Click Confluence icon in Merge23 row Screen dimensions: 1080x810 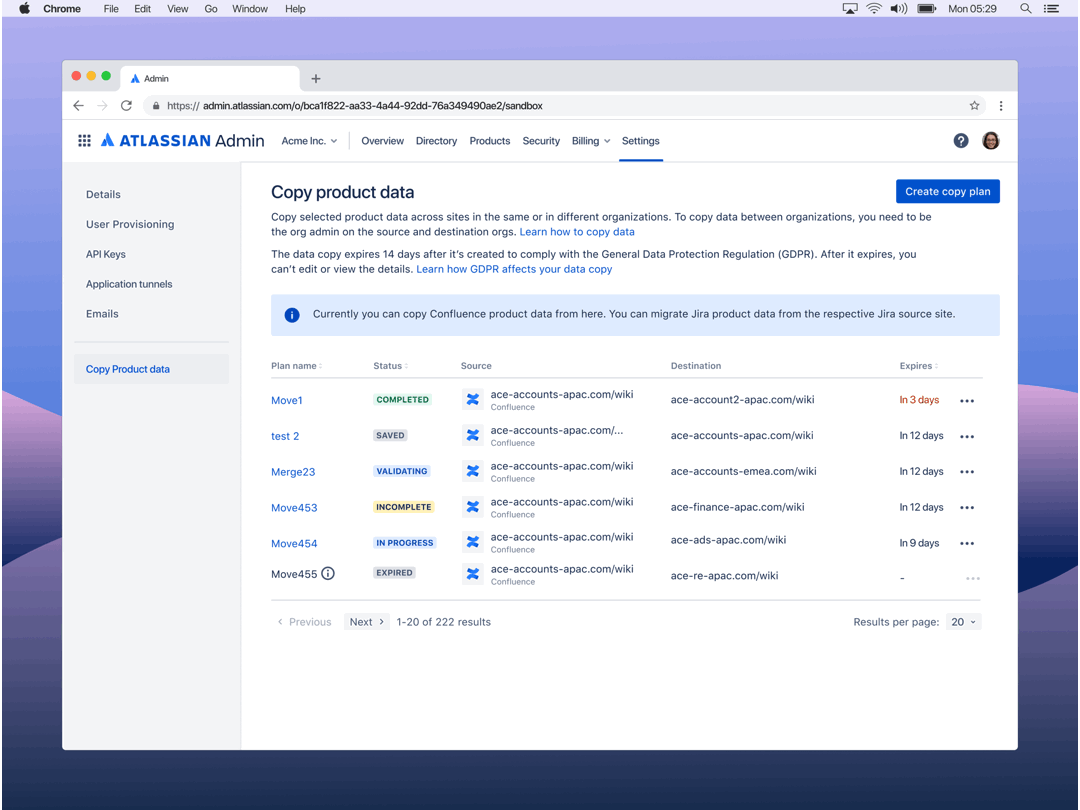point(472,471)
